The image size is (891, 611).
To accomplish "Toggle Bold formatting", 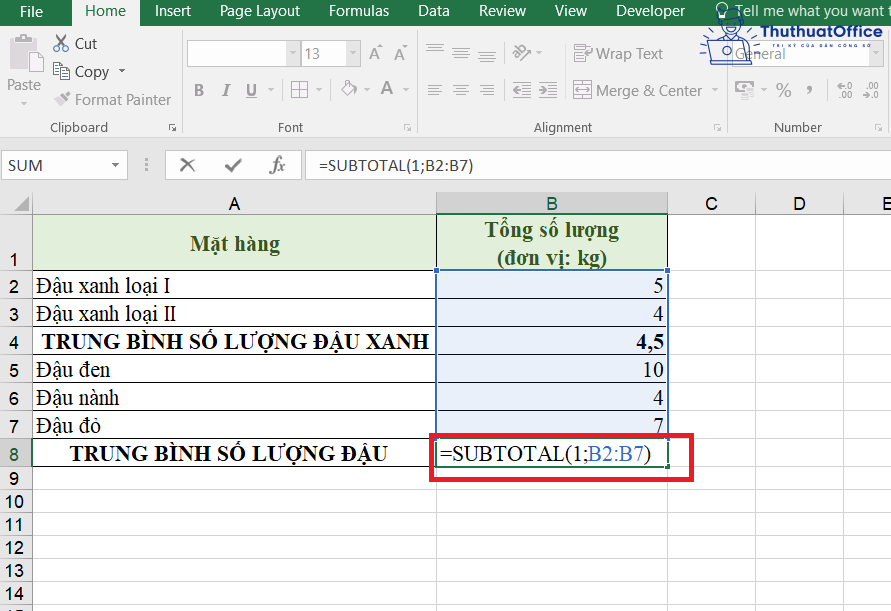I will coord(198,90).
